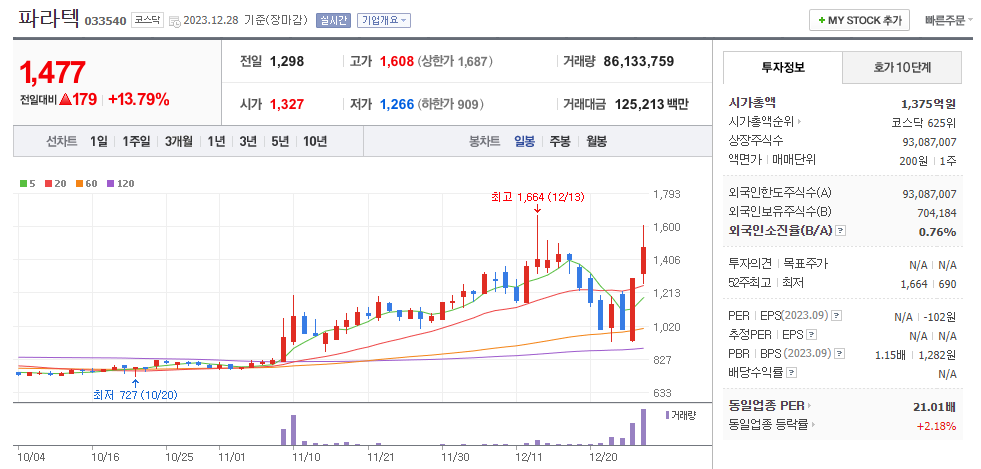Image resolution: width=981 pixels, height=469 pixels.
Task: Click the 상장주식수 label
Action: tap(756, 140)
